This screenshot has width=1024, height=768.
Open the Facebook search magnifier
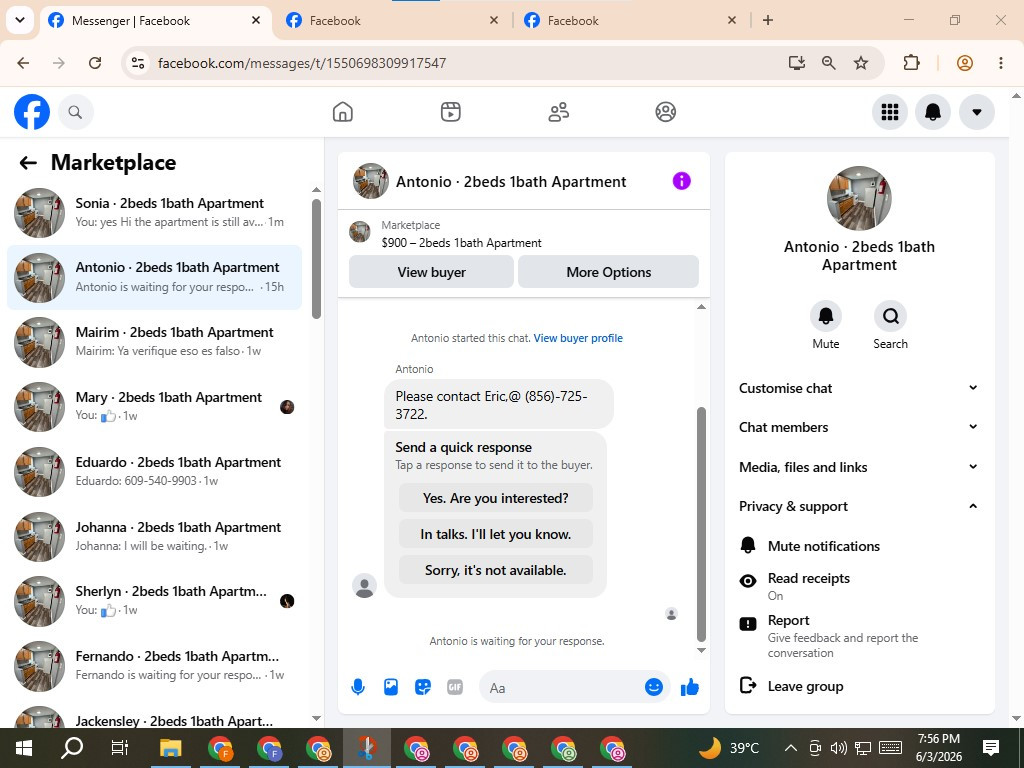click(75, 112)
